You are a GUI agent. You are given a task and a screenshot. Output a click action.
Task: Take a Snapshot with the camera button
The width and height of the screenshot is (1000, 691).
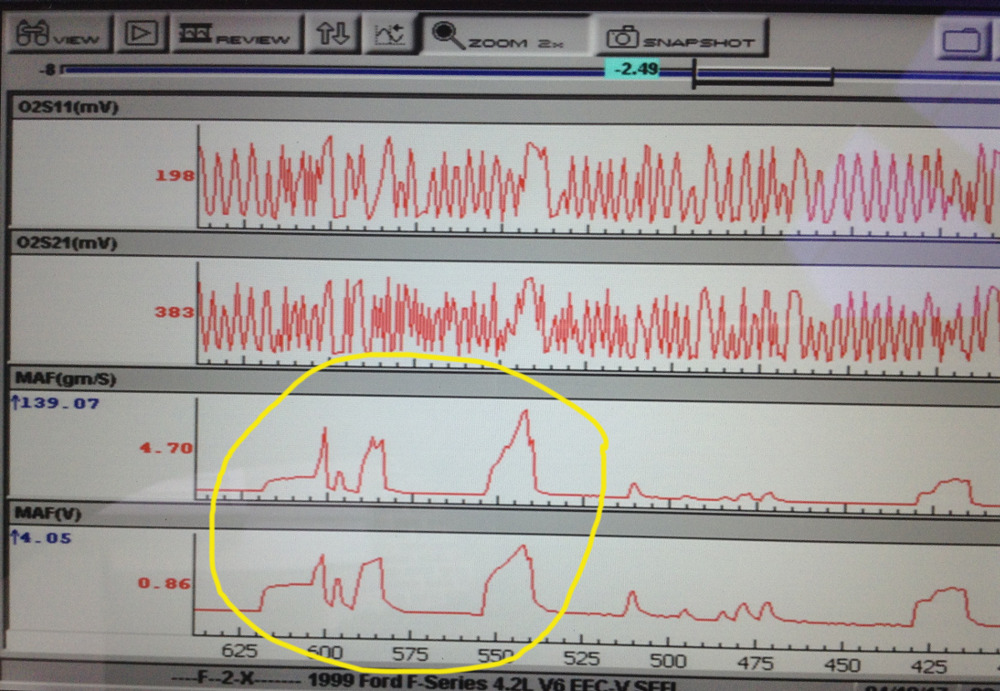[x=684, y=38]
